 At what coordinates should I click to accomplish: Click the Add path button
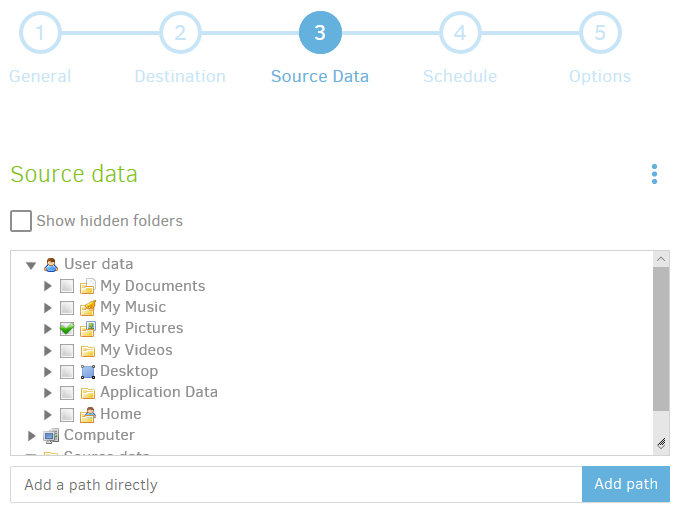(625, 484)
